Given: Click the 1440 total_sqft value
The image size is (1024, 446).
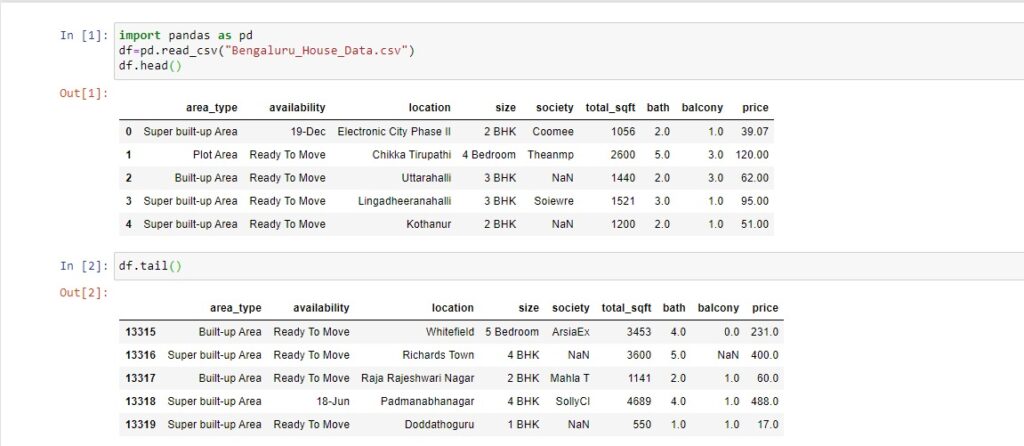Looking at the screenshot, I should pos(623,178).
